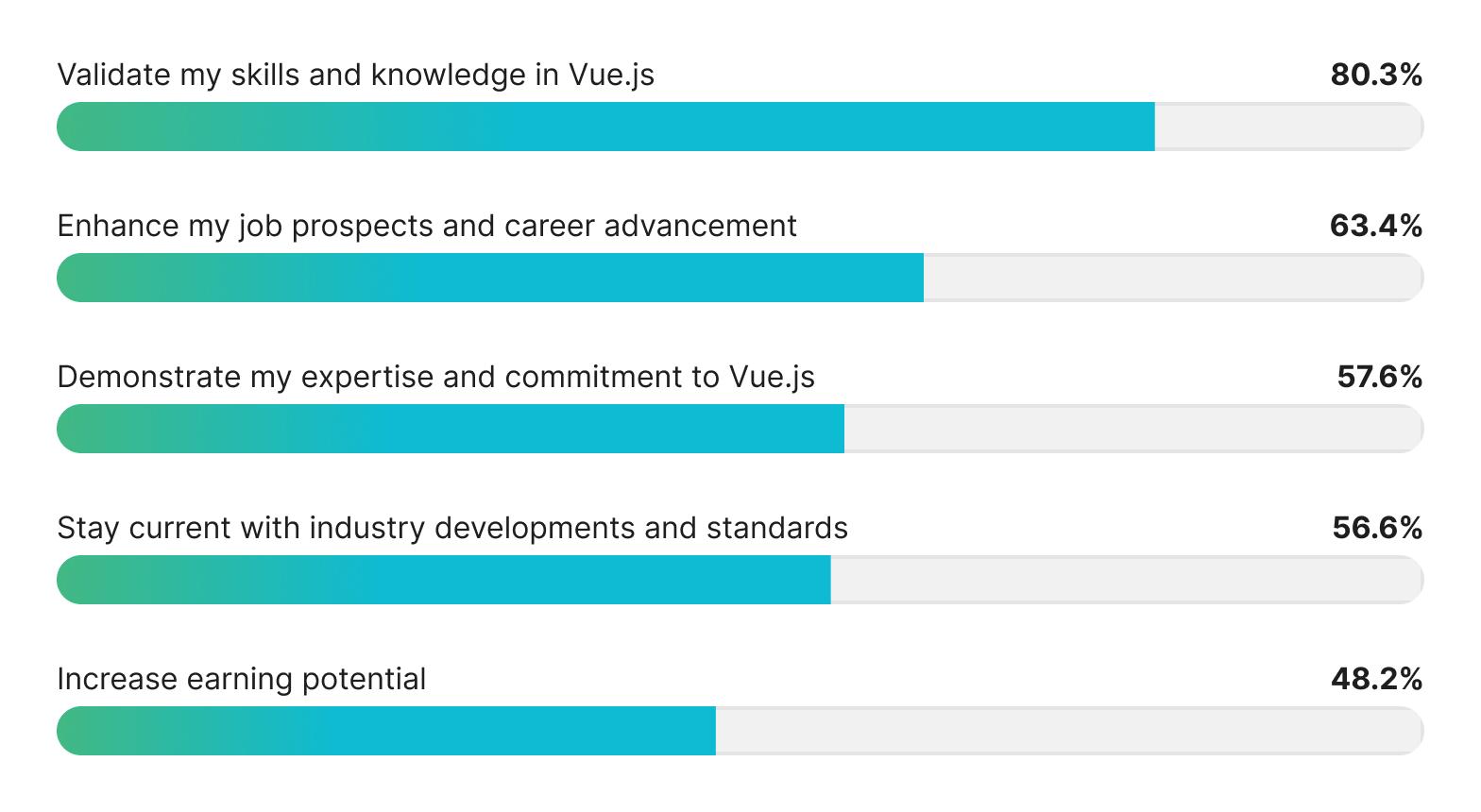This screenshot has height=812, width=1481.
Task: Click the filled part of the Demonstrate expertise bar
Action: pos(451,429)
